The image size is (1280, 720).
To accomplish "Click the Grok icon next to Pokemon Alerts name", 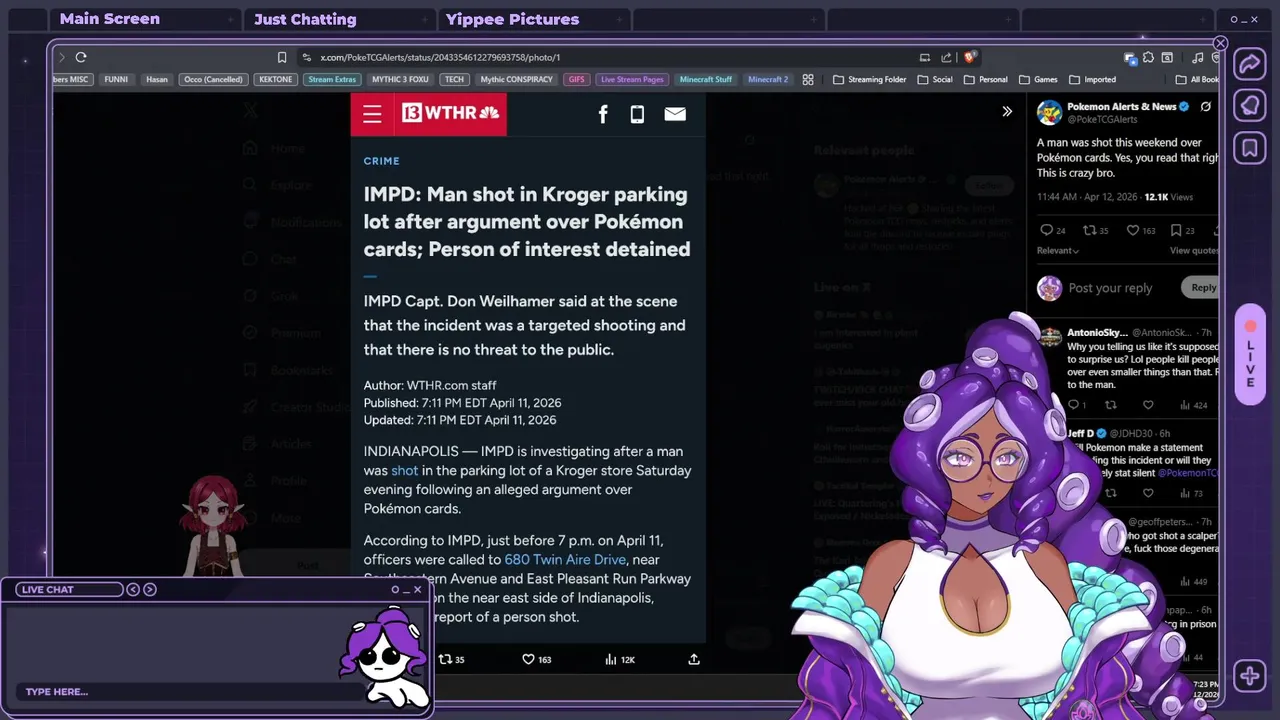I will tap(1206, 107).
